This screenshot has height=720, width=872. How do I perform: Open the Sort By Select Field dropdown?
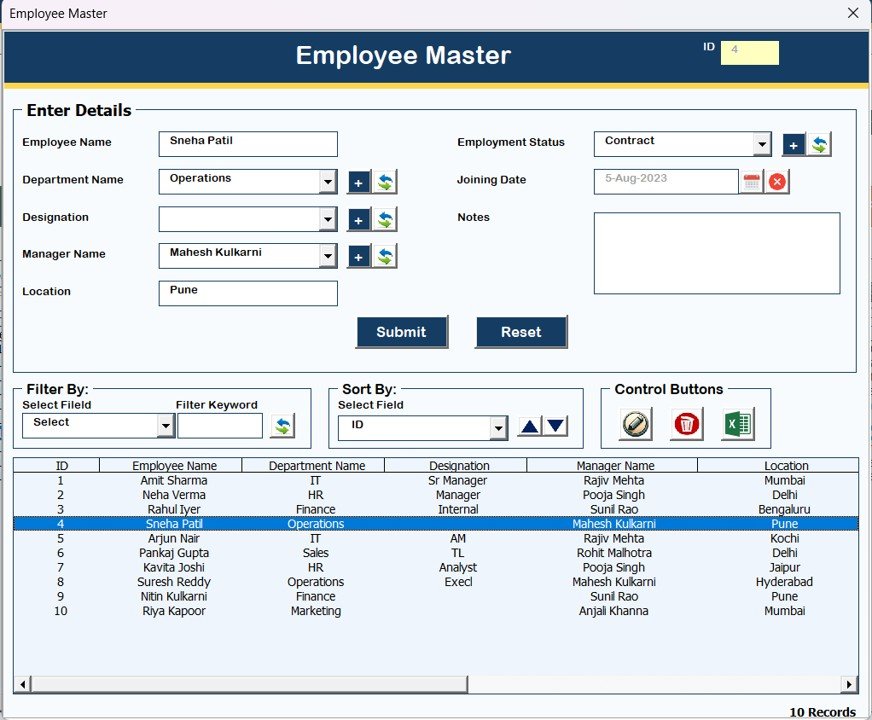pyautogui.click(x=499, y=427)
